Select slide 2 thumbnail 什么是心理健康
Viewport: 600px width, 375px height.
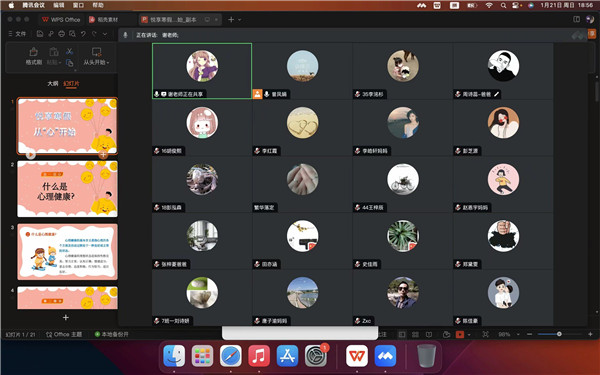click(67, 189)
